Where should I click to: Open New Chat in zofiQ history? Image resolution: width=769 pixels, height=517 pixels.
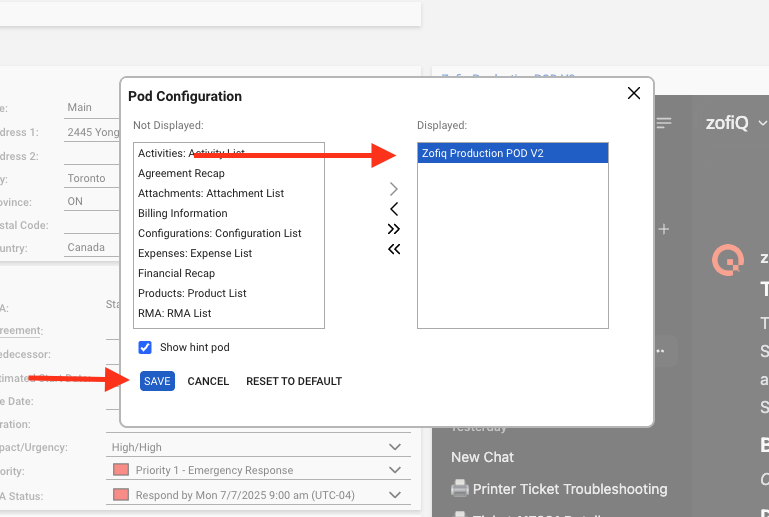pyautogui.click(x=482, y=457)
